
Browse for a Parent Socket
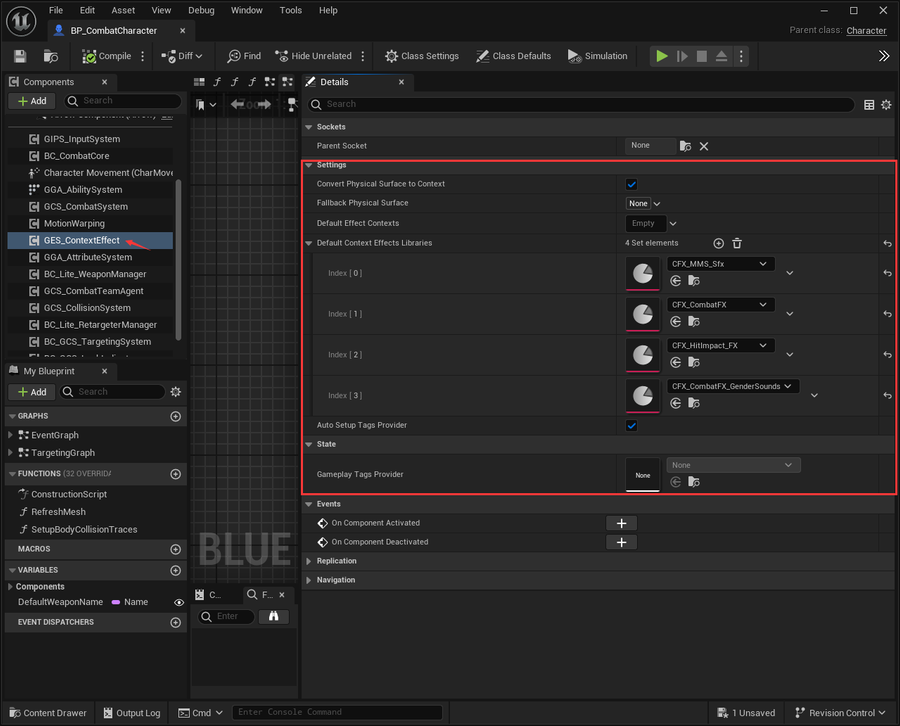click(685, 146)
